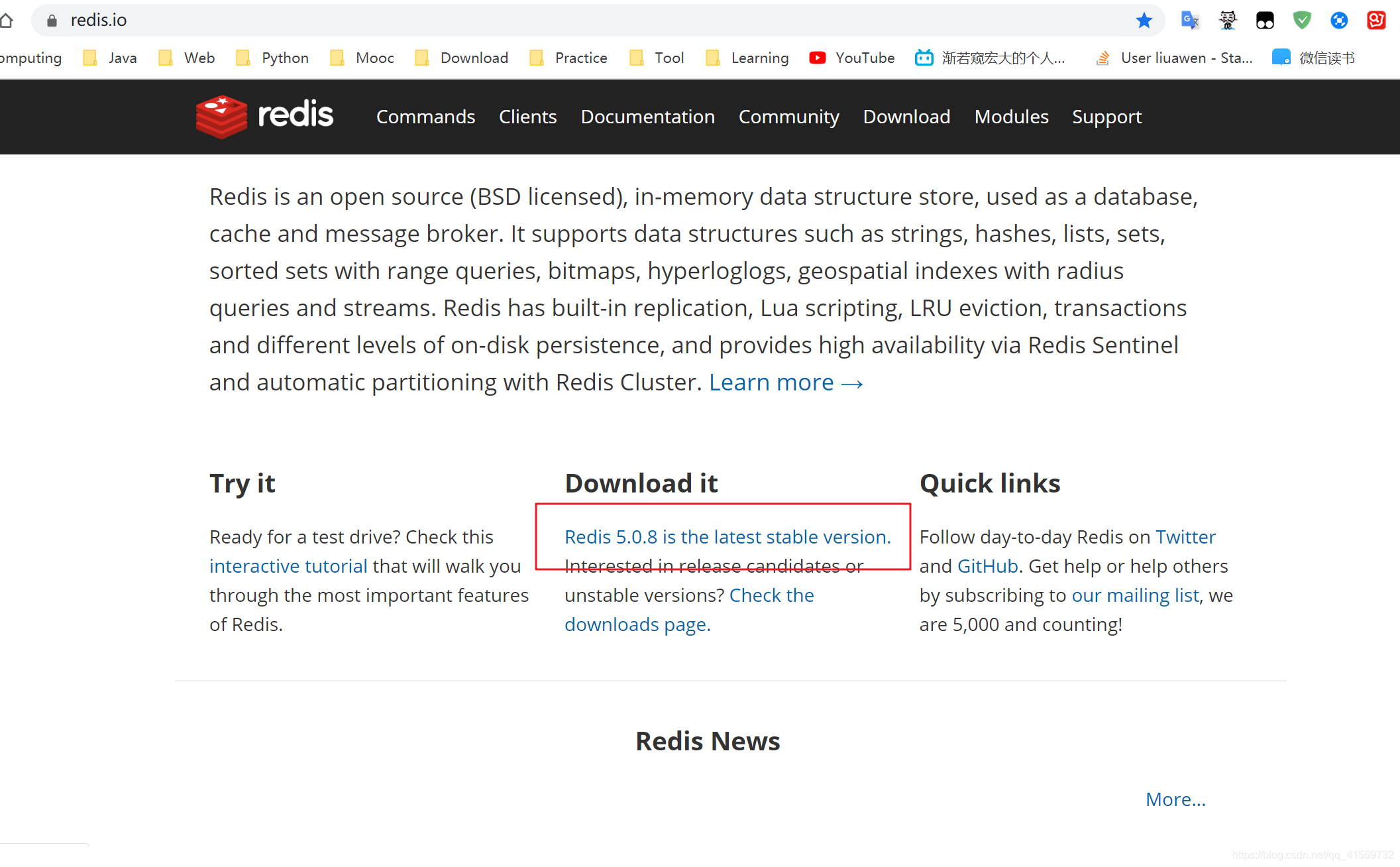Click the Download navigation link
The image size is (1400, 867).
tap(907, 117)
